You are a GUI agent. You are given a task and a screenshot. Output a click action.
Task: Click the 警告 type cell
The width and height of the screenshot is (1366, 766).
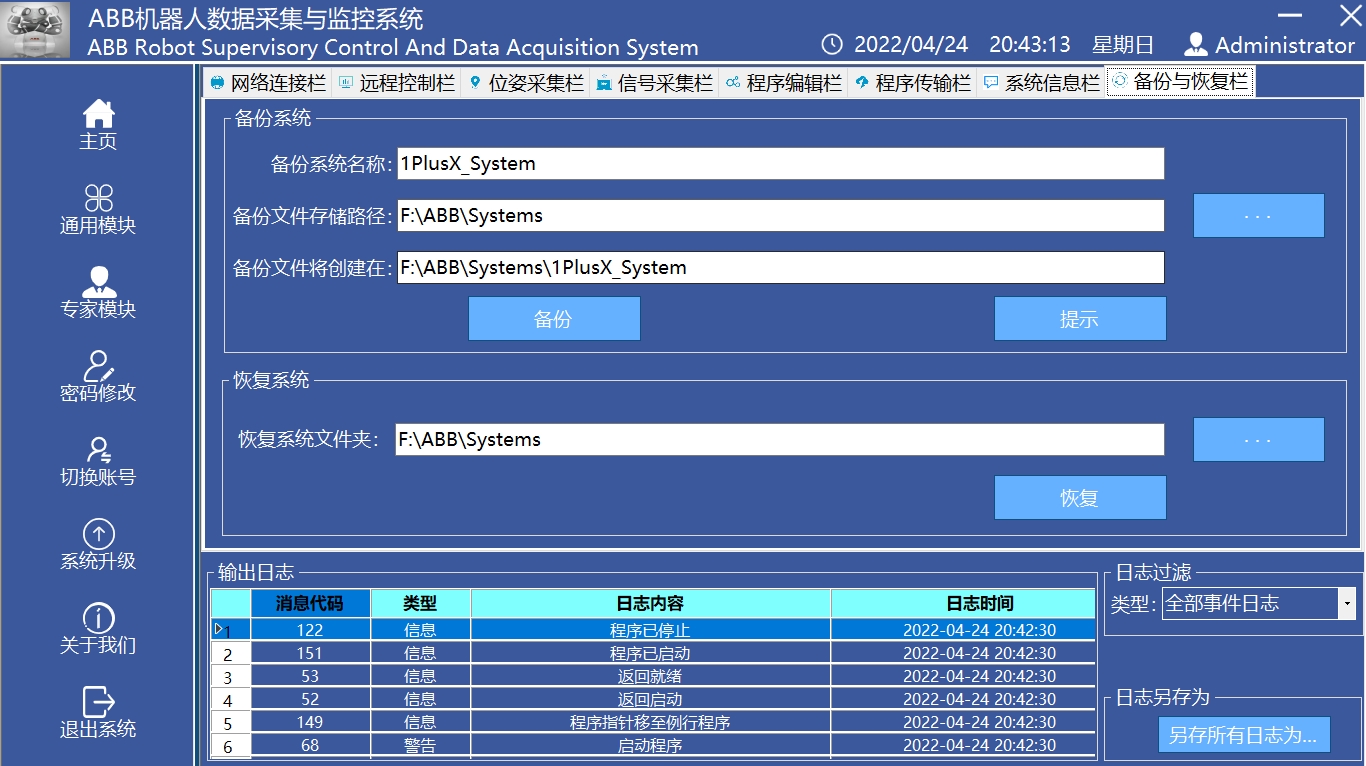420,745
